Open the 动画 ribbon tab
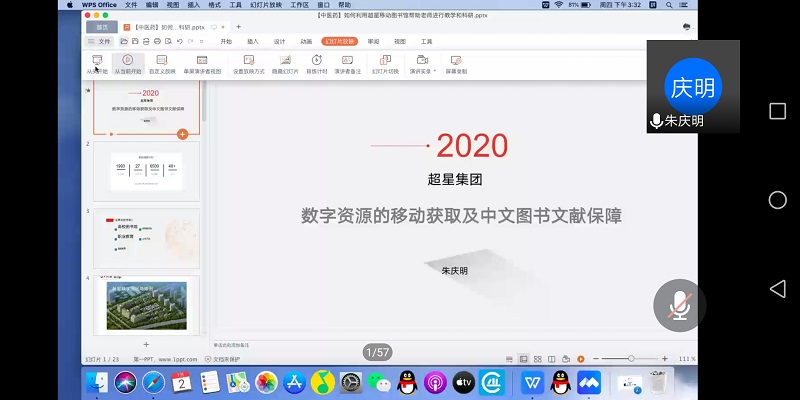Screen dimensions: 800x400 tap(306, 42)
